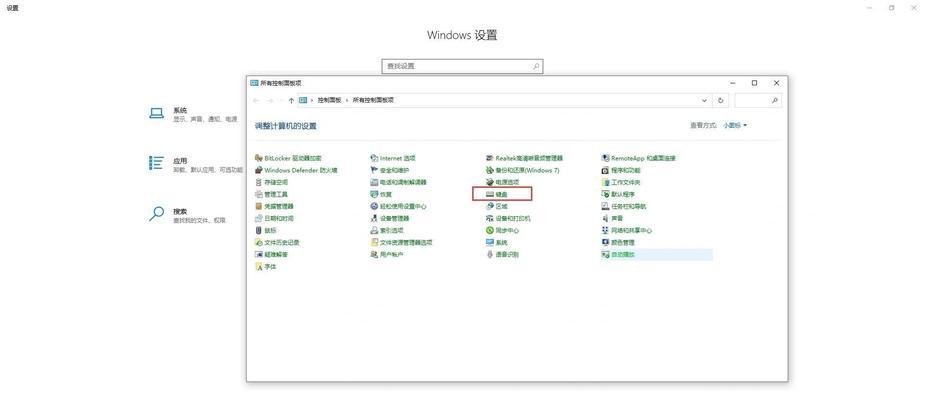Open 颜色管理 control panel item
Viewport: 925px width, 400px height.
618,242
